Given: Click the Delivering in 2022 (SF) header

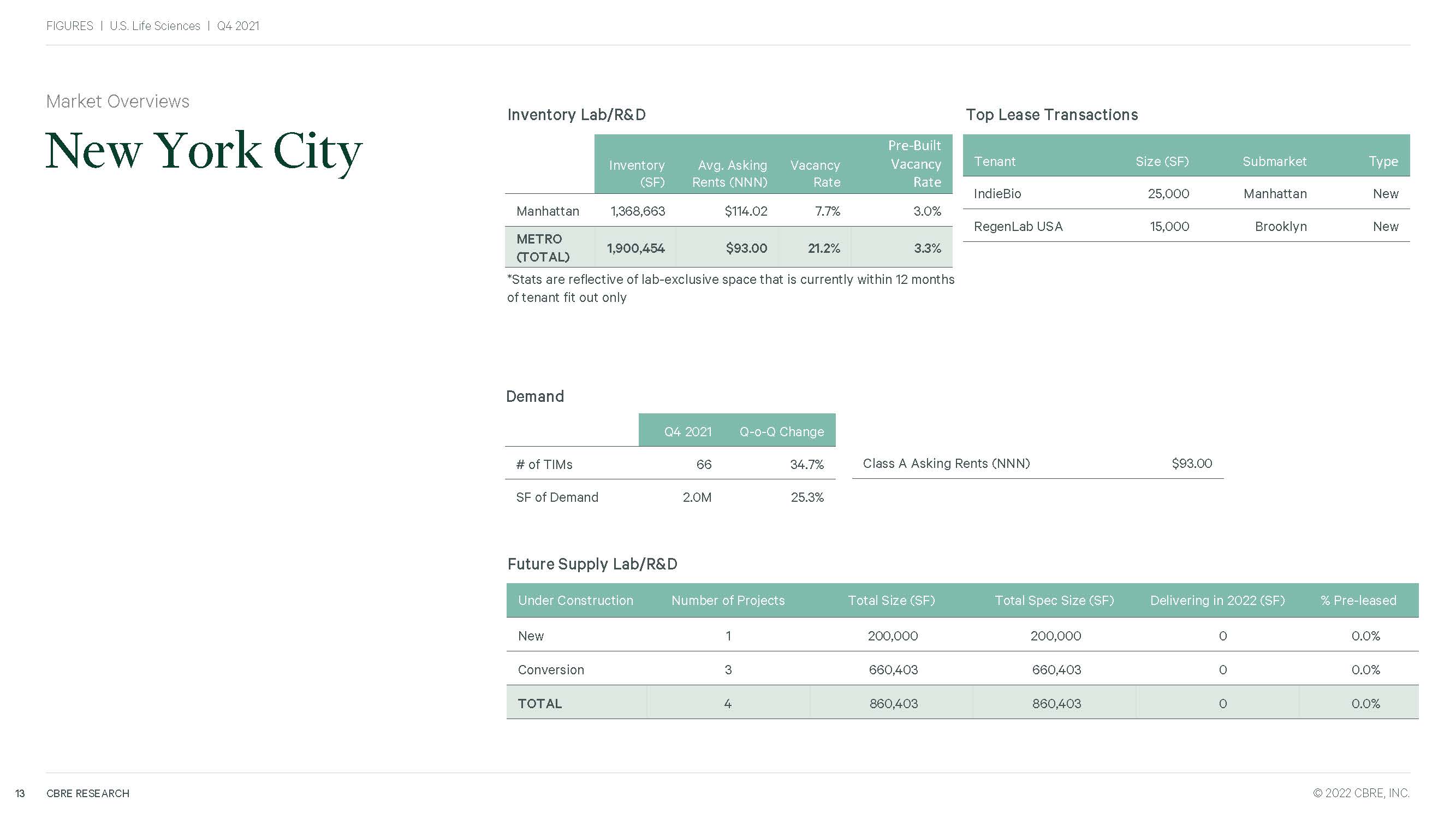Looking at the screenshot, I should 1217,600.
